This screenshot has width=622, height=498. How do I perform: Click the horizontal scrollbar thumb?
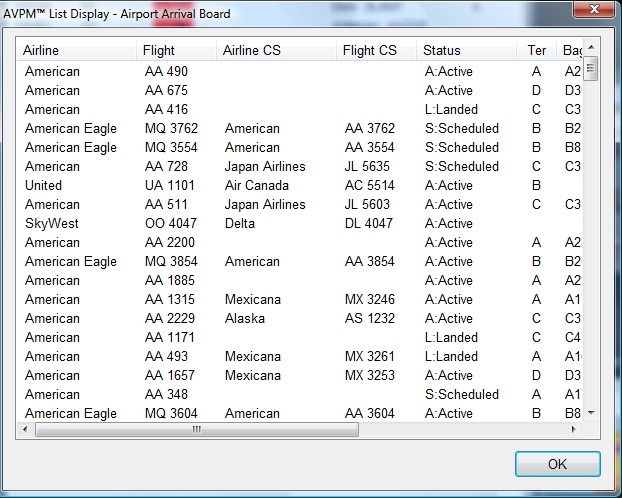[196, 429]
